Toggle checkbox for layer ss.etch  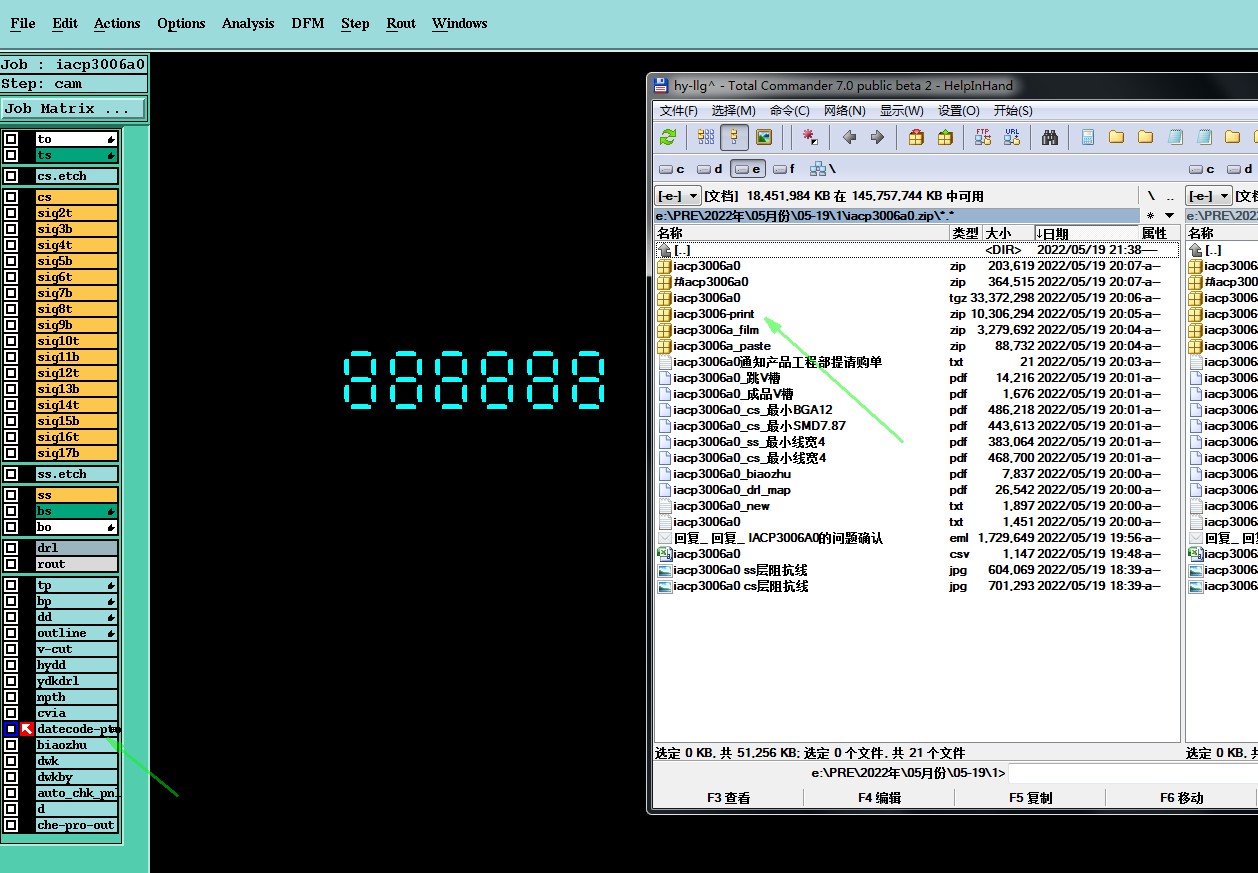click(x=11, y=474)
